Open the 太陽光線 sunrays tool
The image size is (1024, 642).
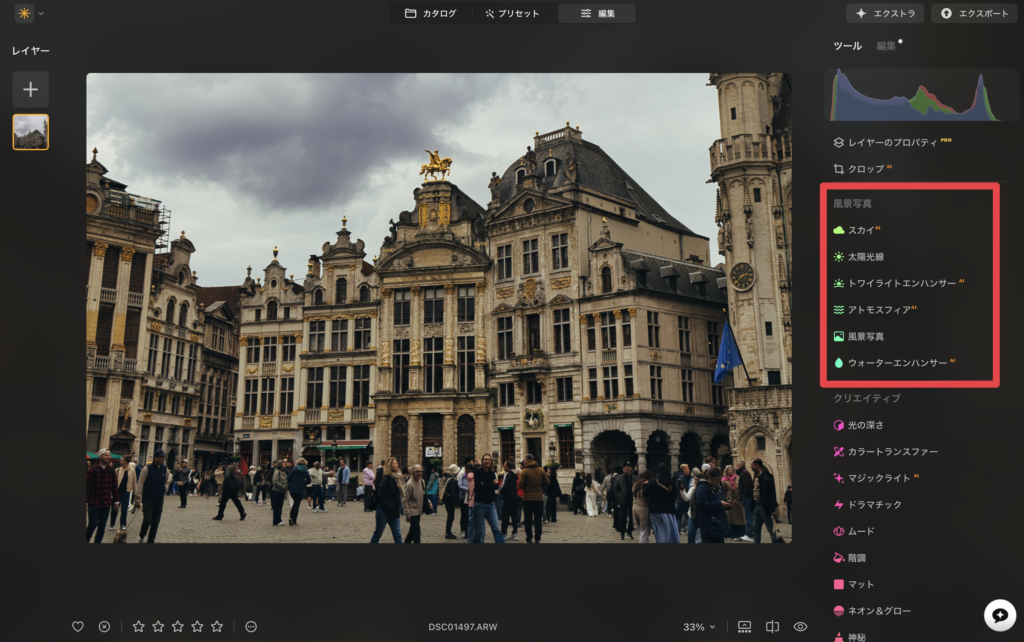pyautogui.click(x=859, y=257)
